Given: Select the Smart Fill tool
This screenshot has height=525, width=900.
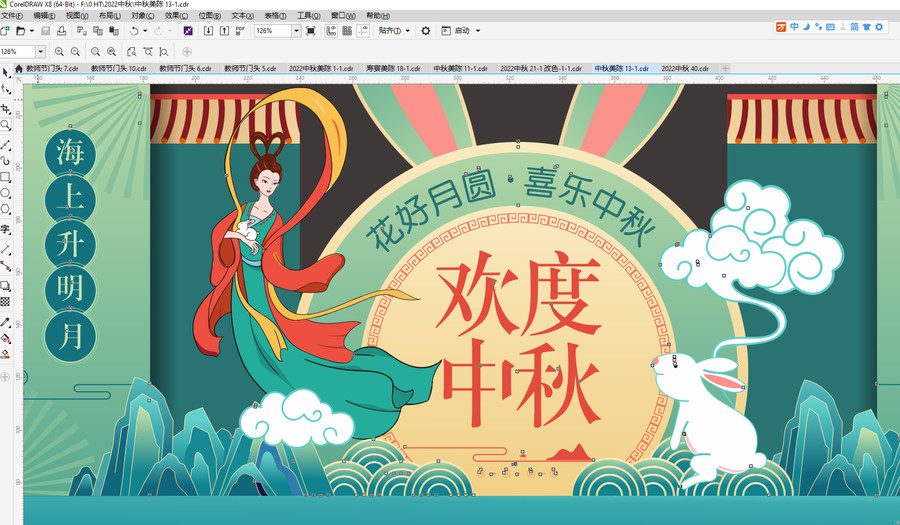Looking at the screenshot, I should click(x=5, y=355).
